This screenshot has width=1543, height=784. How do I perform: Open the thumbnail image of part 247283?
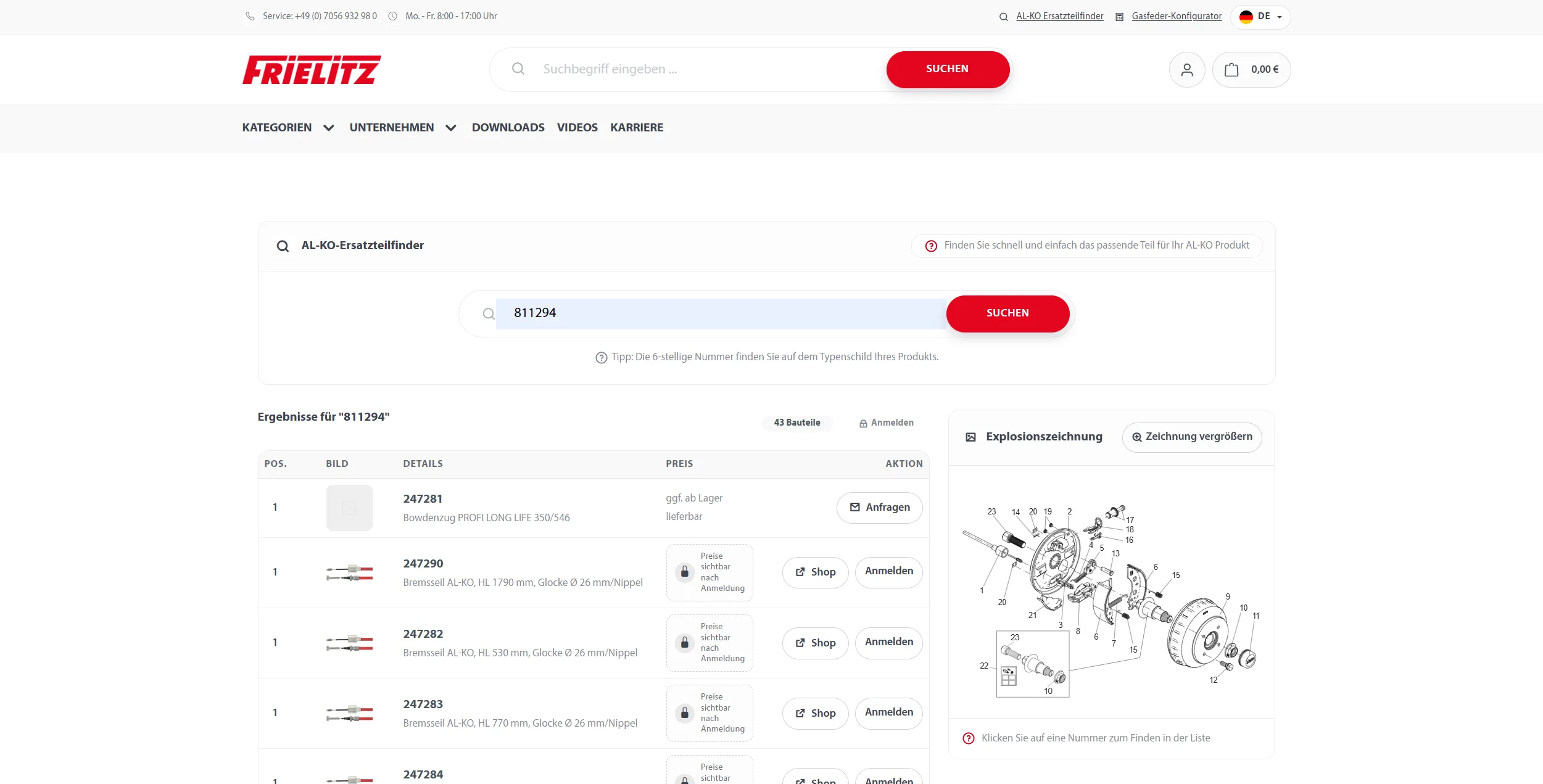pos(349,713)
